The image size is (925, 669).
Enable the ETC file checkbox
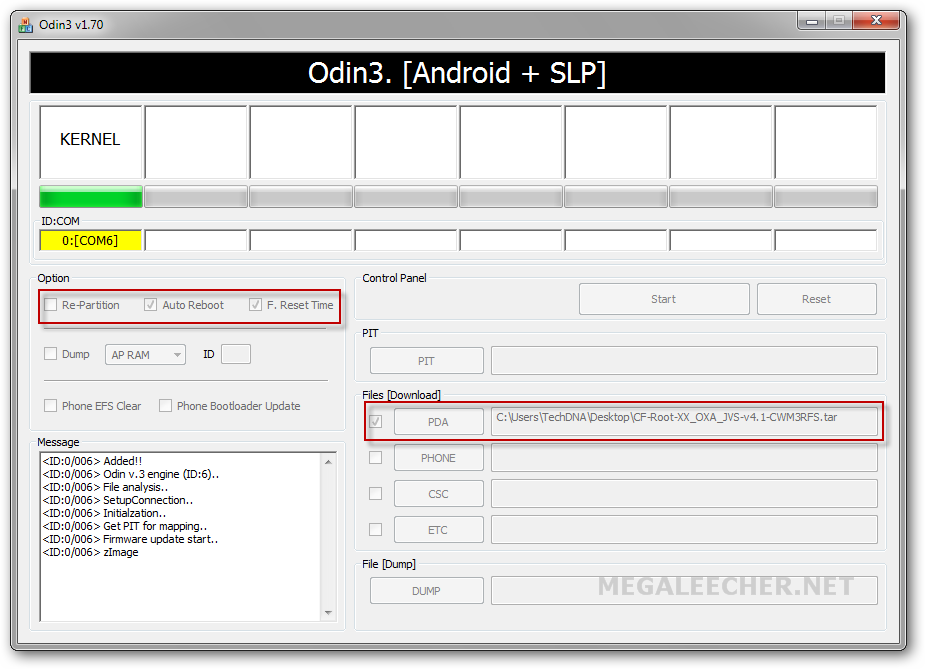coord(376,530)
